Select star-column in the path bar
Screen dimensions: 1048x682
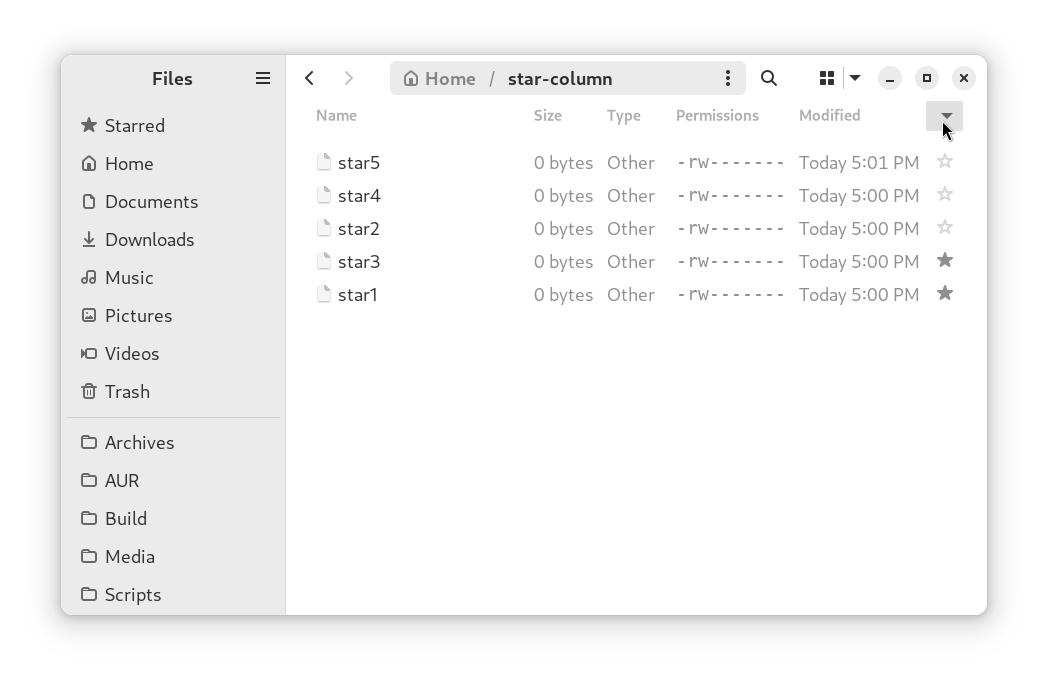pyautogui.click(x=560, y=79)
